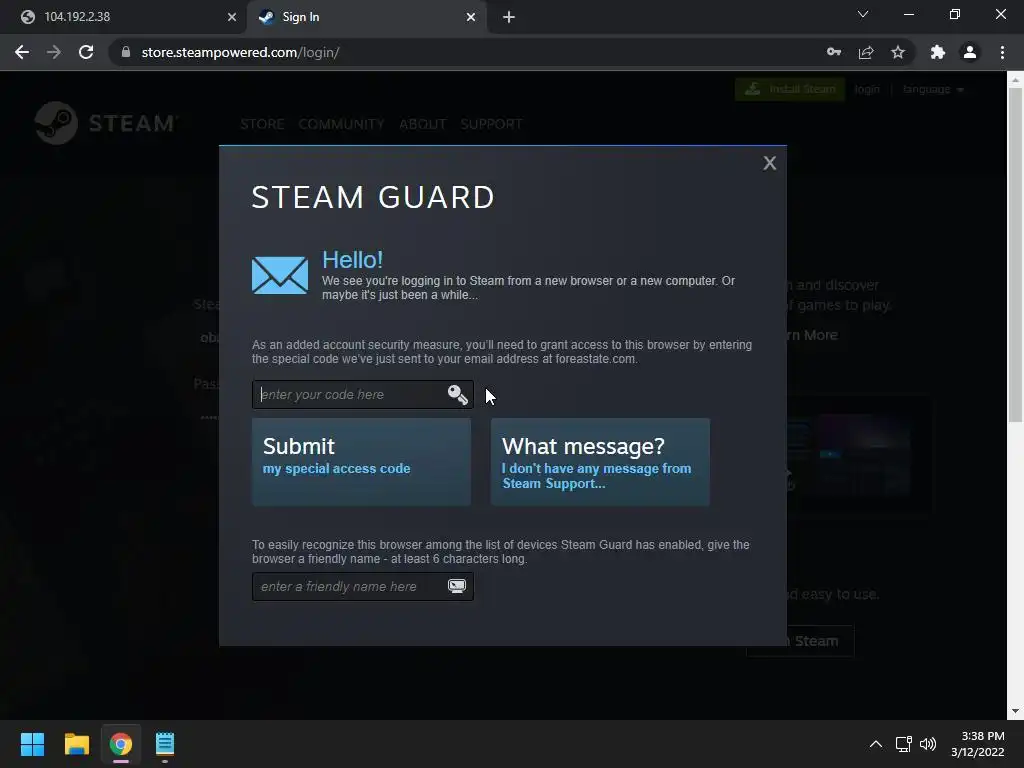Click the envelope mail icon
This screenshot has width=1024, height=768.
pos(280,275)
